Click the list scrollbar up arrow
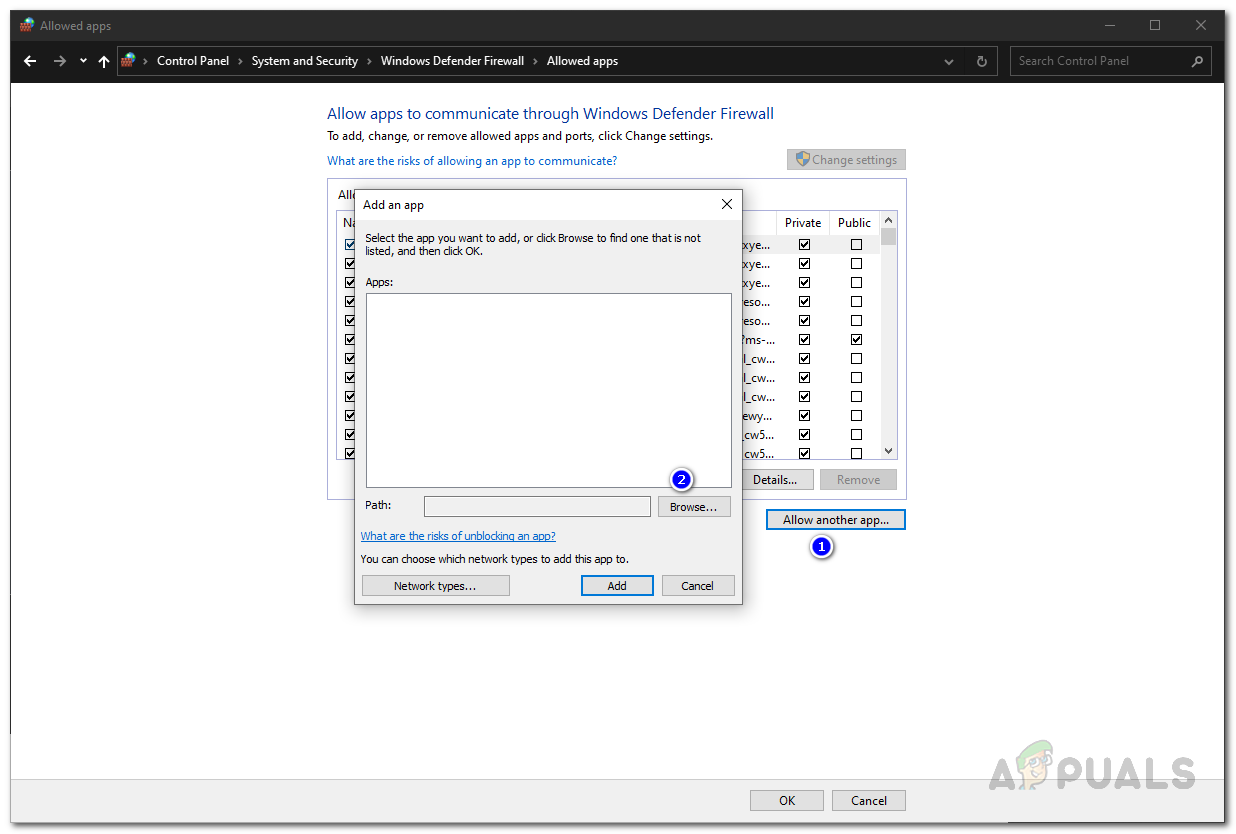The width and height of the screenshot is (1236, 834). (x=889, y=220)
